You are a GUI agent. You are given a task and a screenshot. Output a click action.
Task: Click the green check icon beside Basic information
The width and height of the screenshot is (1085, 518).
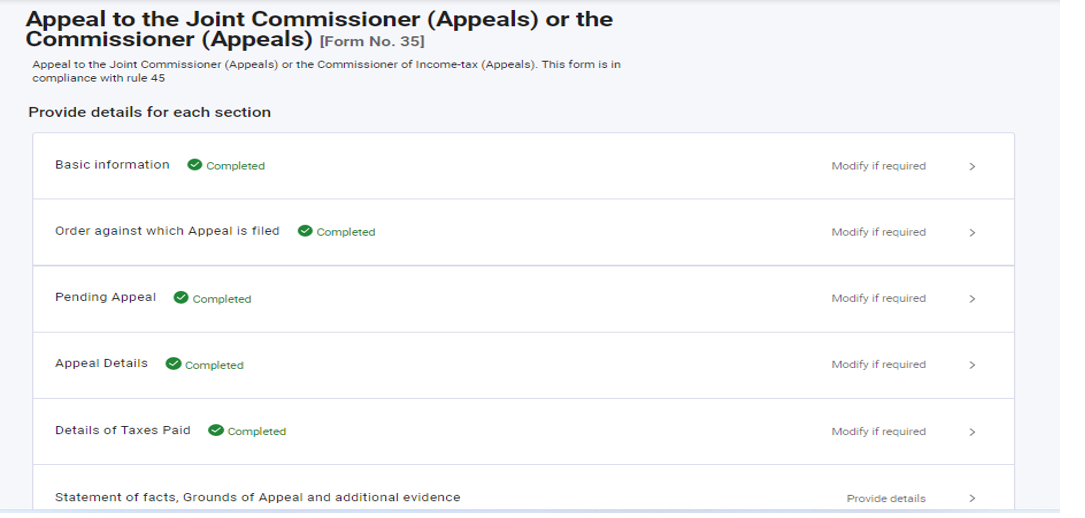(x=195, y=166)
